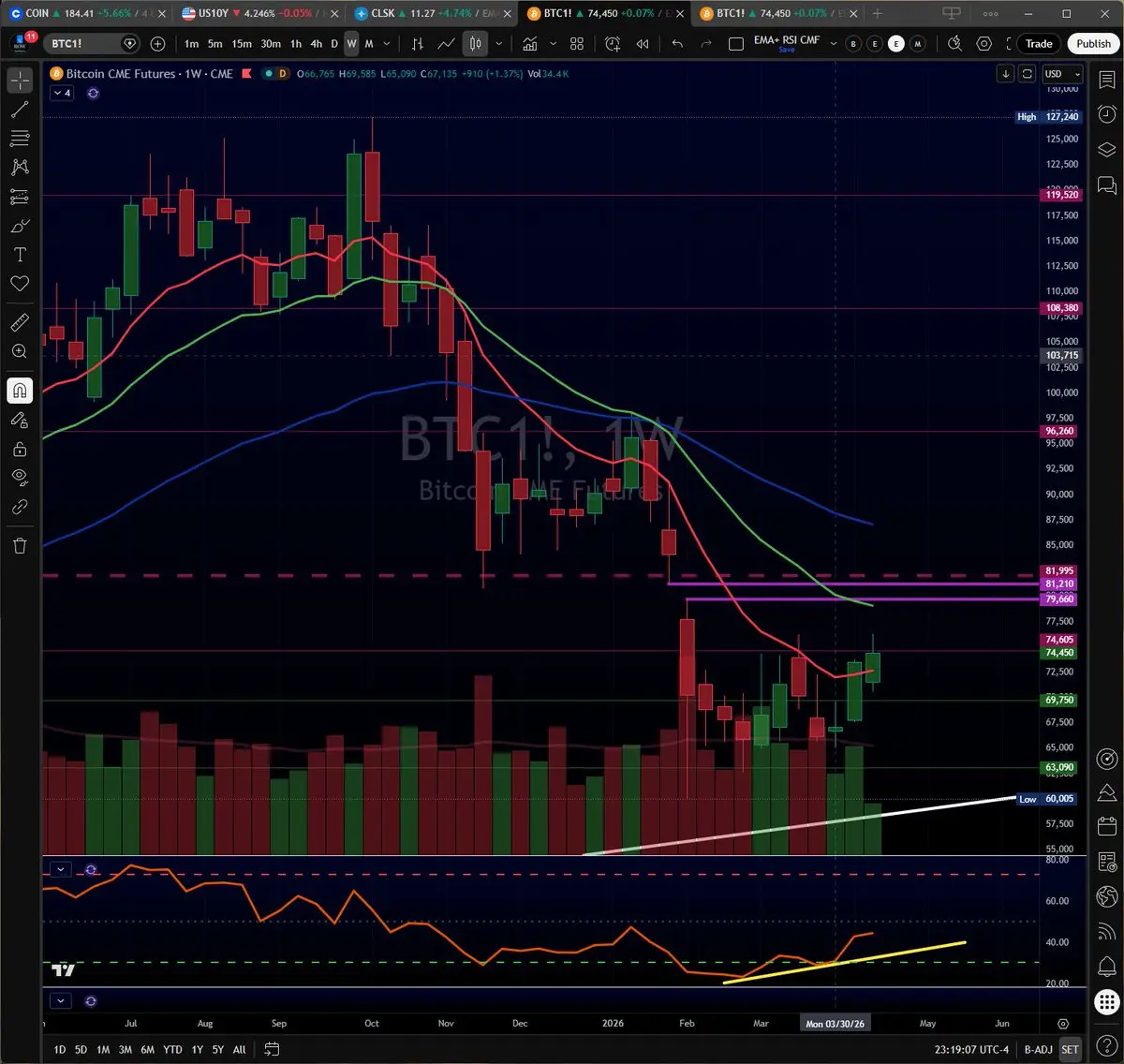Select the ruler measure tool
The image size is (1124, 1064).
pos(20,322)
